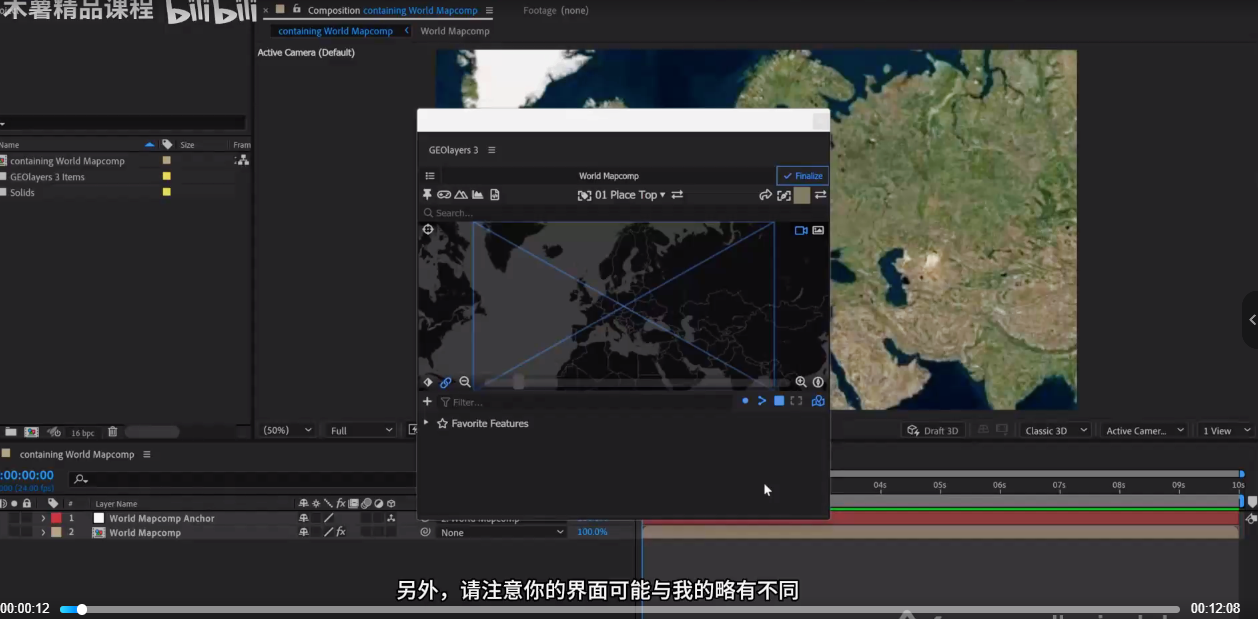Click the camera icon in map corner
Screen dimensions: 1258x619
point(801,231)
